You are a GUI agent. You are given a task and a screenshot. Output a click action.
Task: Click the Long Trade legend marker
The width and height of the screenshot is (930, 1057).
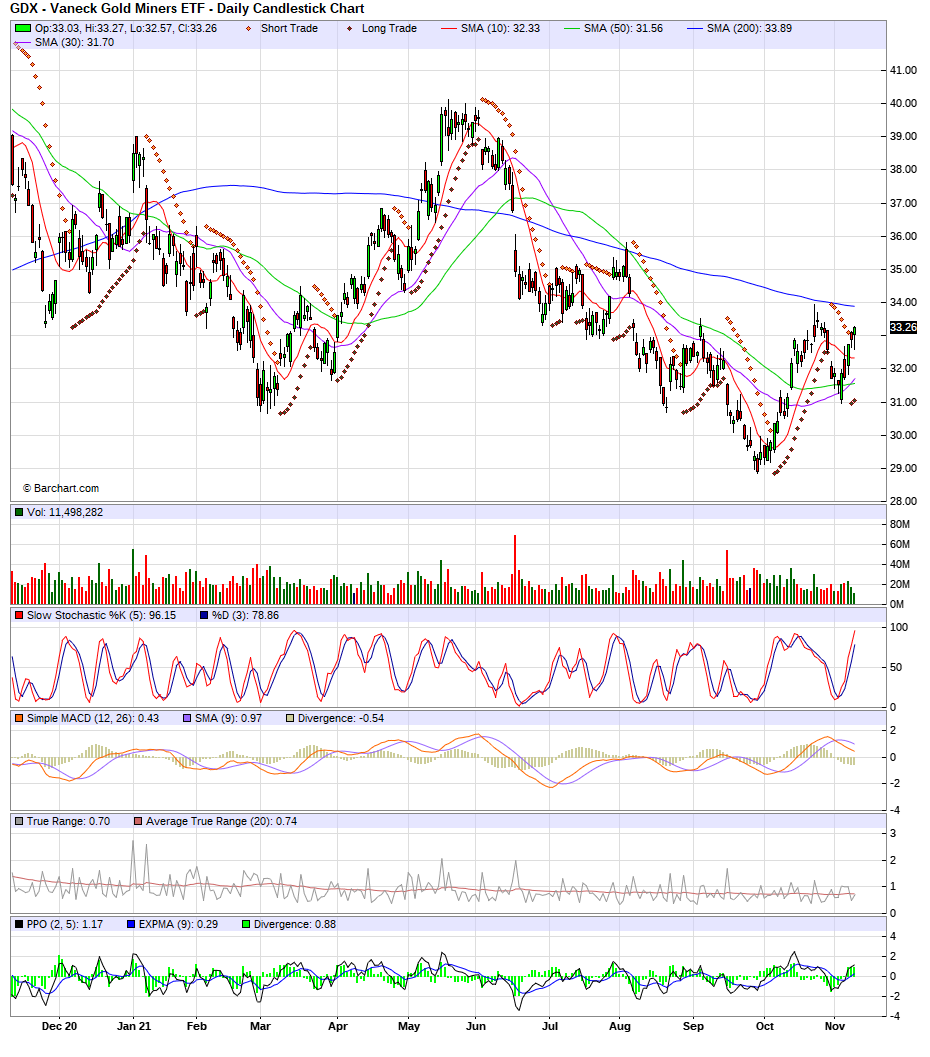point(349,28)
